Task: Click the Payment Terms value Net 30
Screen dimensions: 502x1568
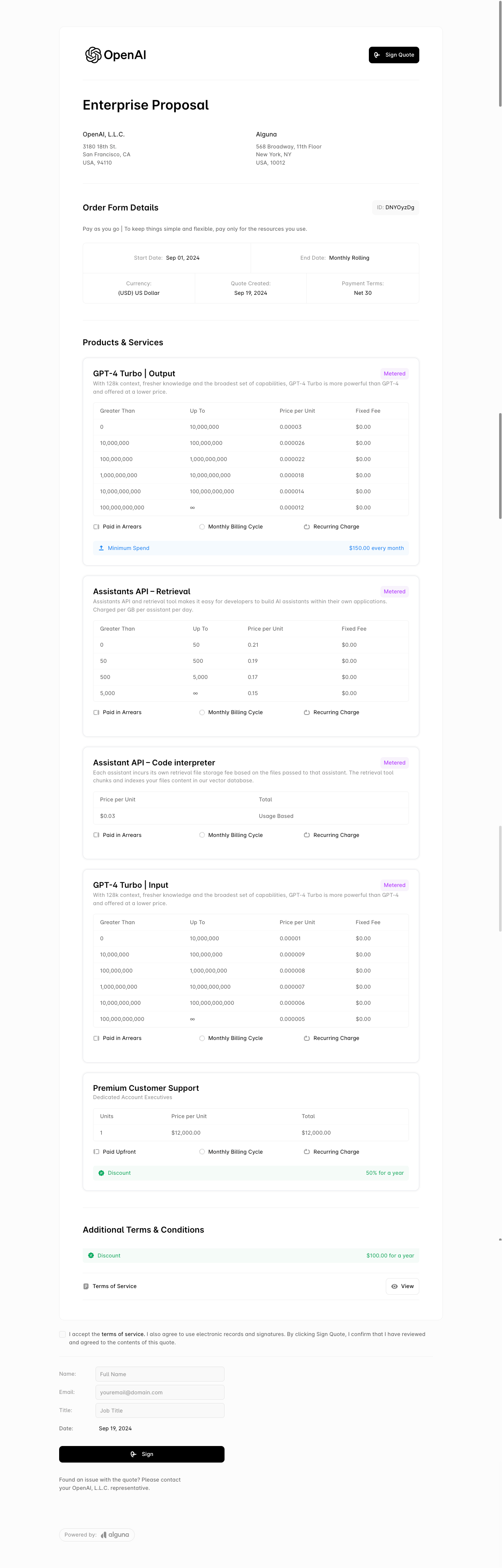Action: point(363,294)
